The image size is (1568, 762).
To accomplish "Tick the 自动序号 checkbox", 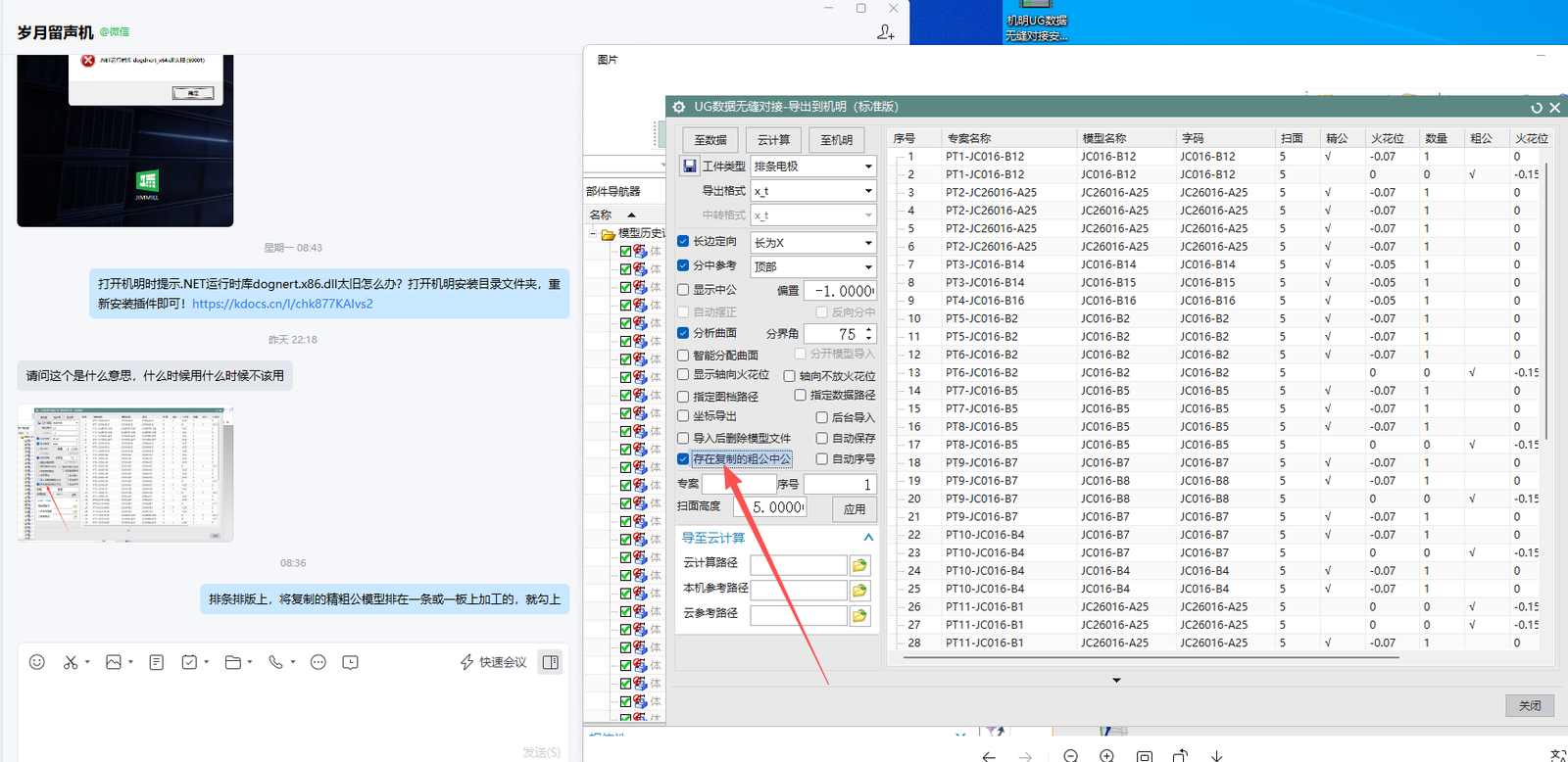I will tap(822, 458).
